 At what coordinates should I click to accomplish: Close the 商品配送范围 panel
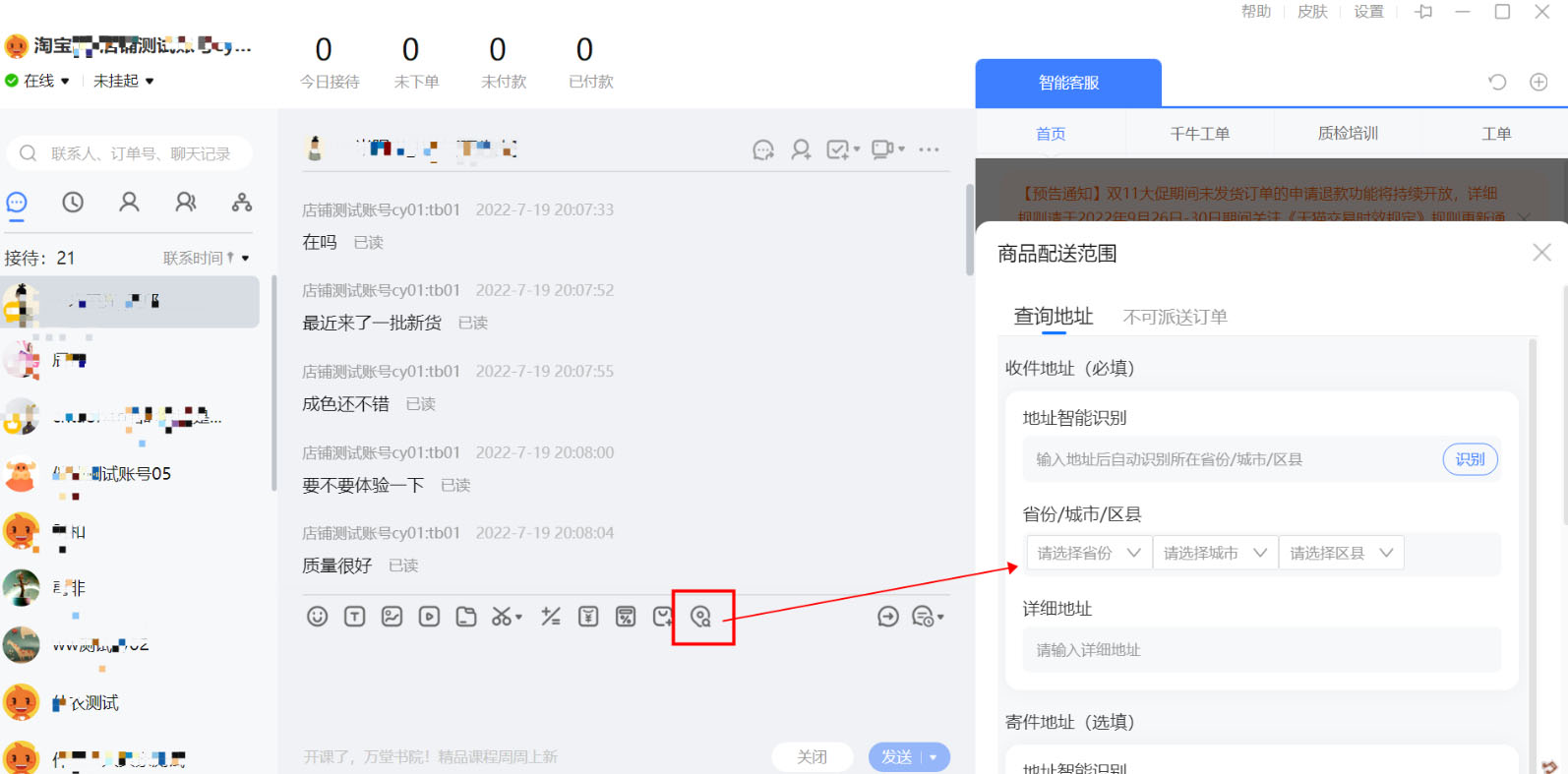pyautogui.click(x=1541, y=253)
